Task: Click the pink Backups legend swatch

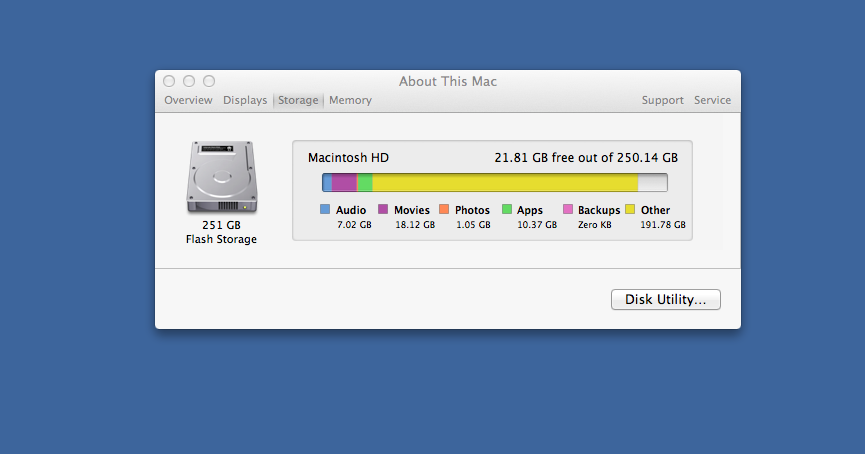Action: [x=568, y=209]
